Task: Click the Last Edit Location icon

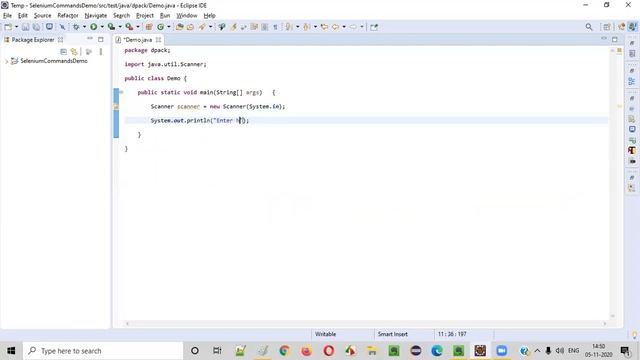Action: [x=324, y=27]
